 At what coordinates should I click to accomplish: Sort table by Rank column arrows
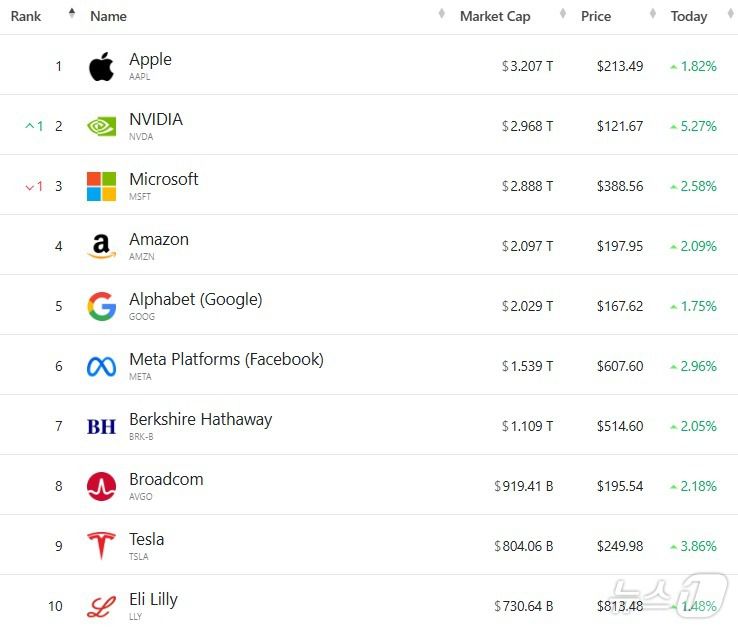point(71,15)
